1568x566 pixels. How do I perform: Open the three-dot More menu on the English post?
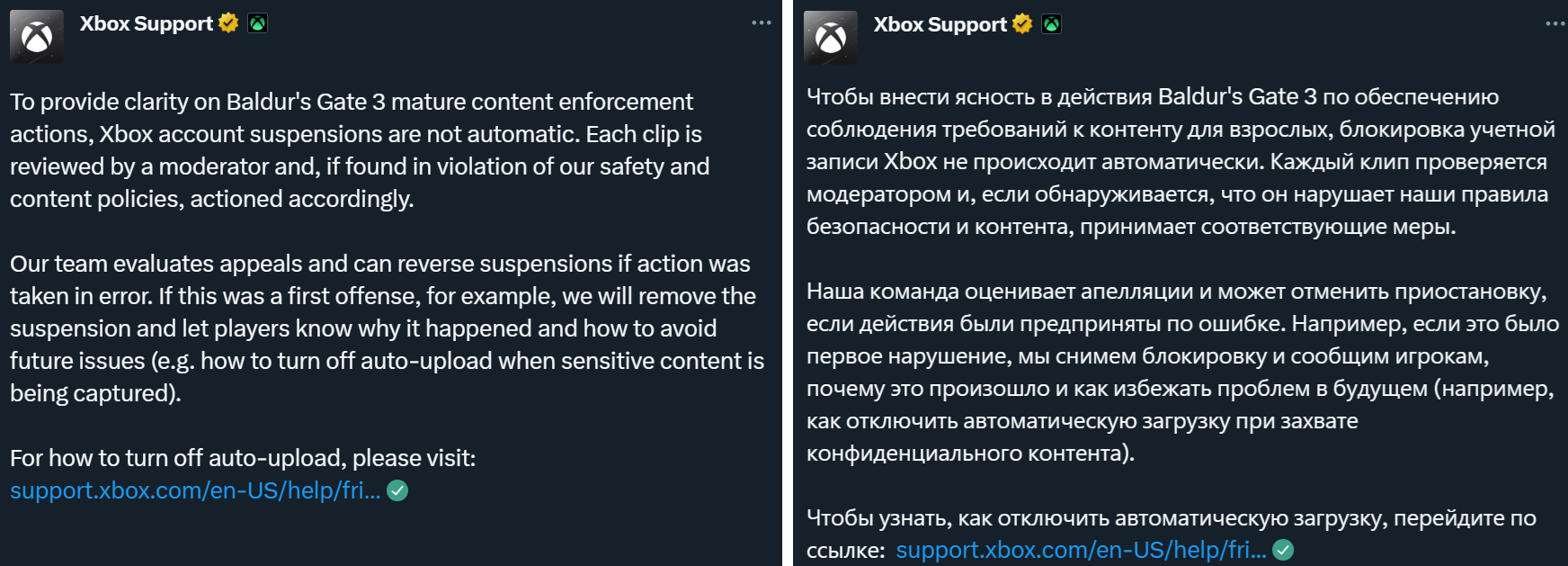point(762,23)
